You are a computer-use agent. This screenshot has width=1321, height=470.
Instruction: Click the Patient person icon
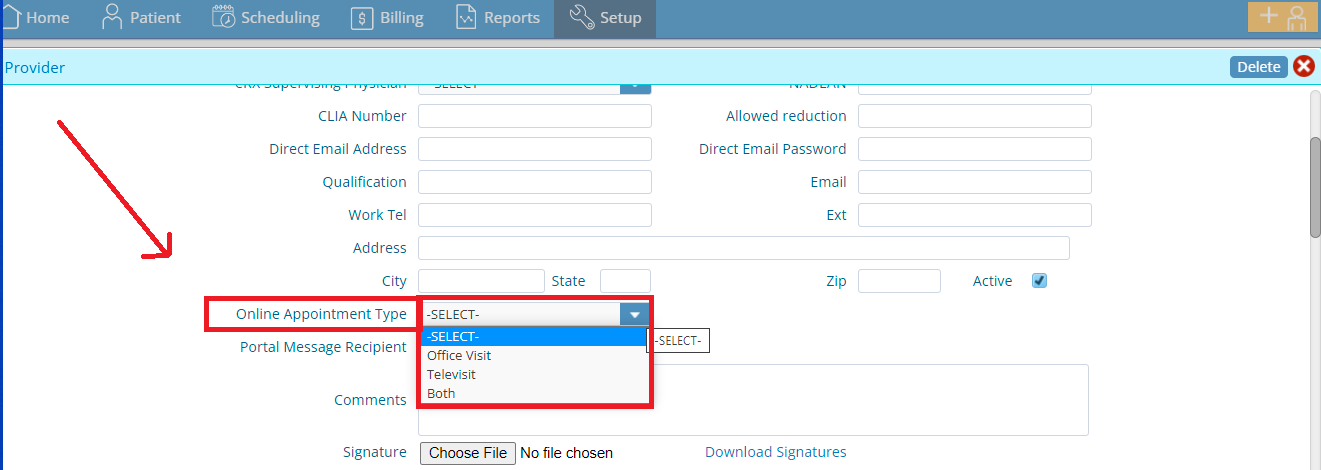coord(112,17)
